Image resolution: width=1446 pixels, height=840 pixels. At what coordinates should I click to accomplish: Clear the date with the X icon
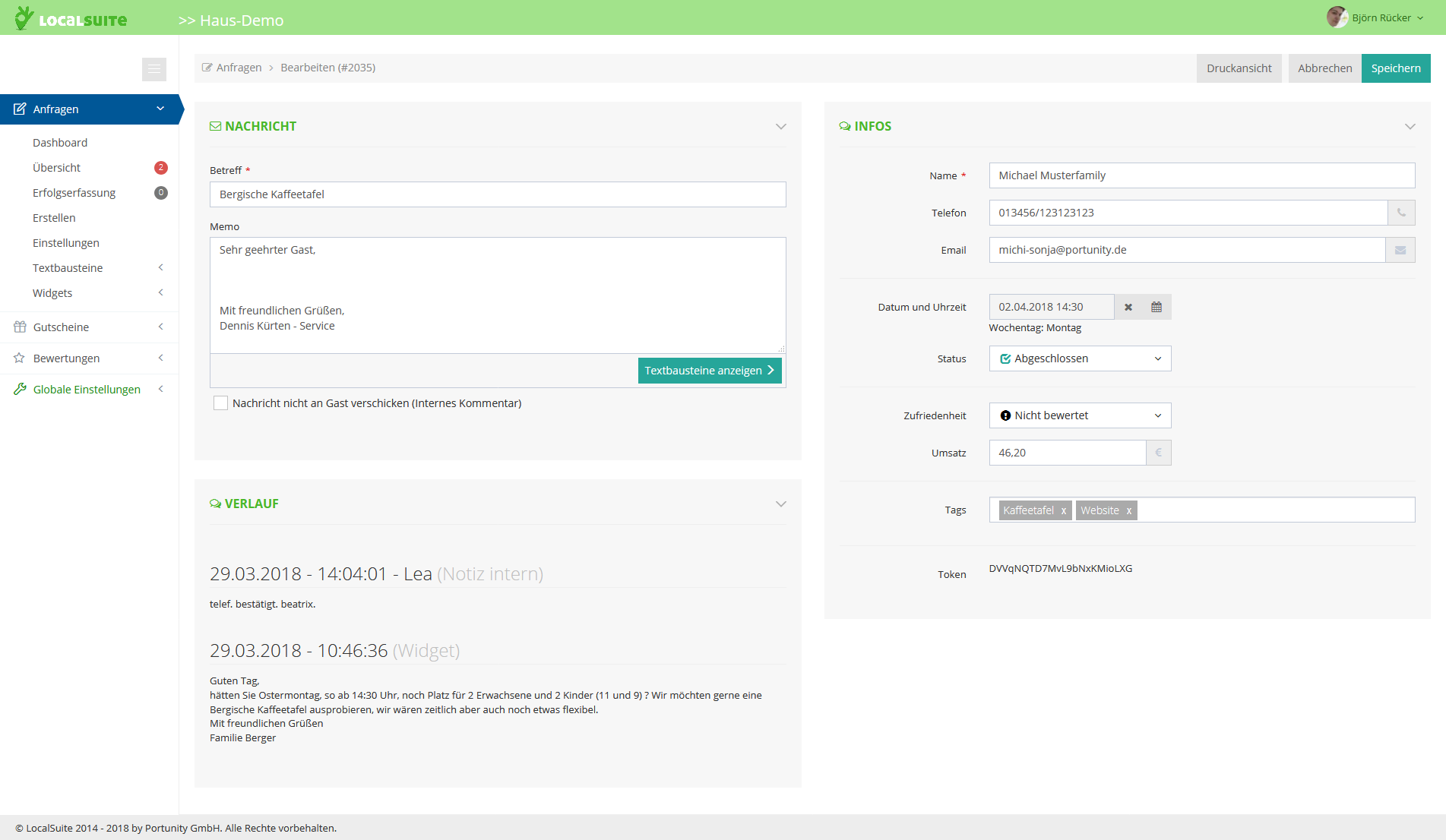coord(1128,307)
